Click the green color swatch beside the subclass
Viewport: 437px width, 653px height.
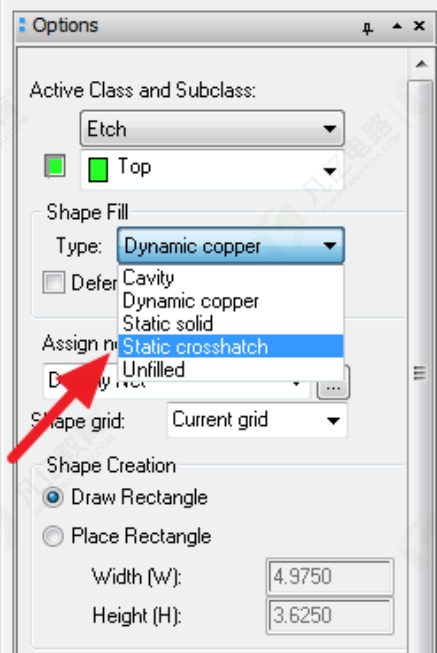[x=55, y=166]
